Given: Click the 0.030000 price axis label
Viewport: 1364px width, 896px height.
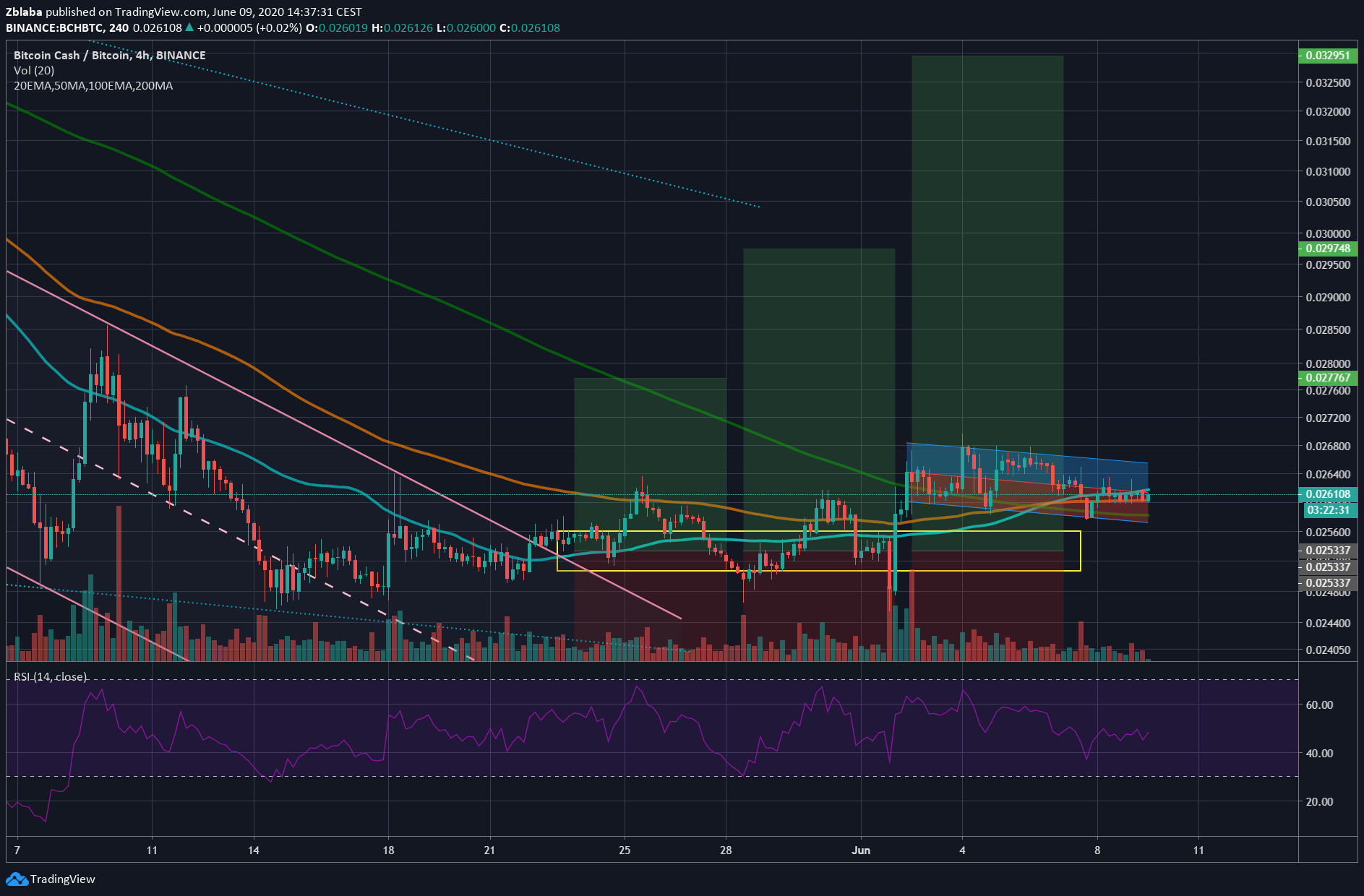Looking at the screenshot, I should (1329, 233).
